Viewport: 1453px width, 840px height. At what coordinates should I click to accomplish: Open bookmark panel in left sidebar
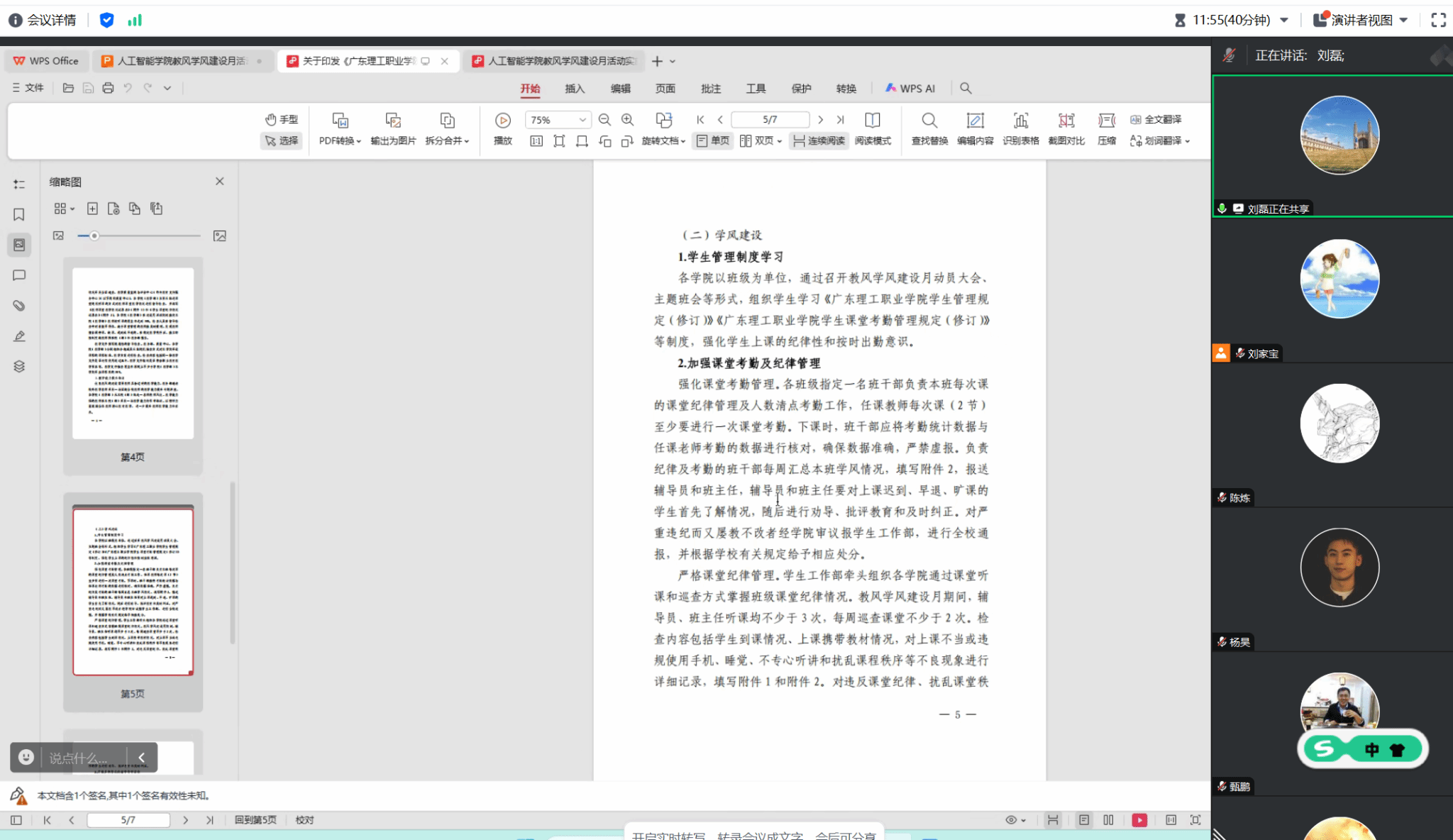coord(19,214)
